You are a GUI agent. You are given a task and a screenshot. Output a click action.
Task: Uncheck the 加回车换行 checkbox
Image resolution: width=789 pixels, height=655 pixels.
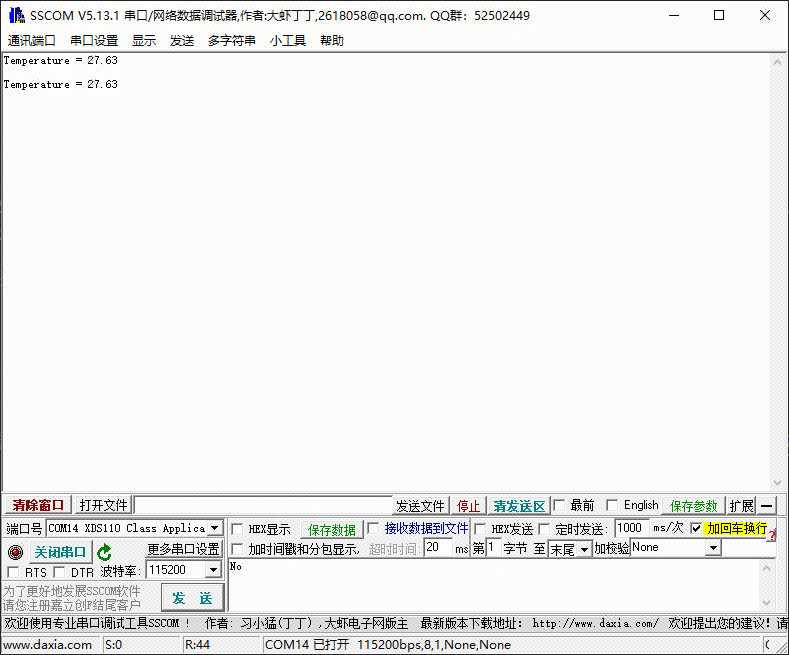click(696, 528)
